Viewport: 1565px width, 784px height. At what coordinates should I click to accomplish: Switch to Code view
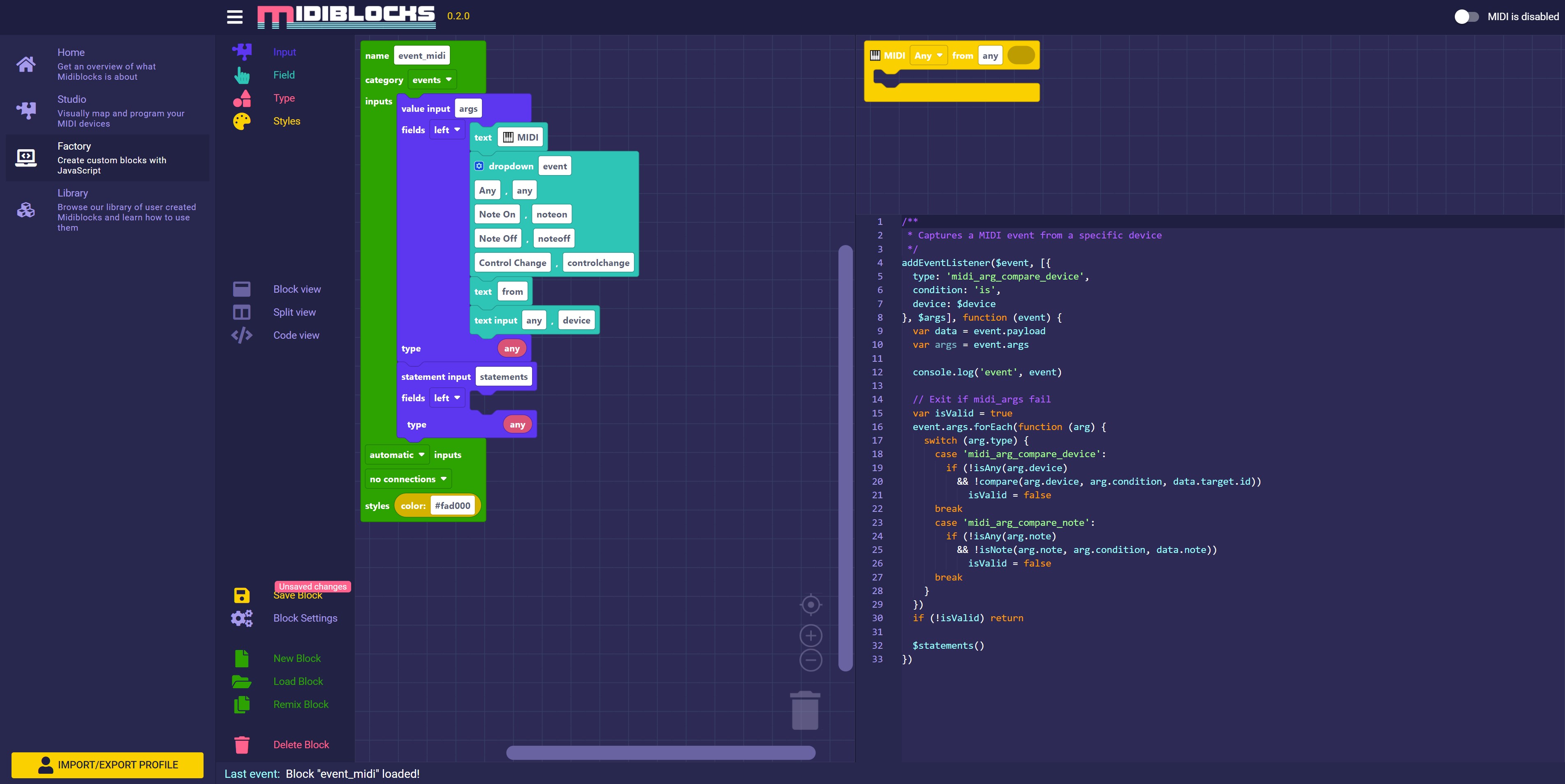(296, 335)
